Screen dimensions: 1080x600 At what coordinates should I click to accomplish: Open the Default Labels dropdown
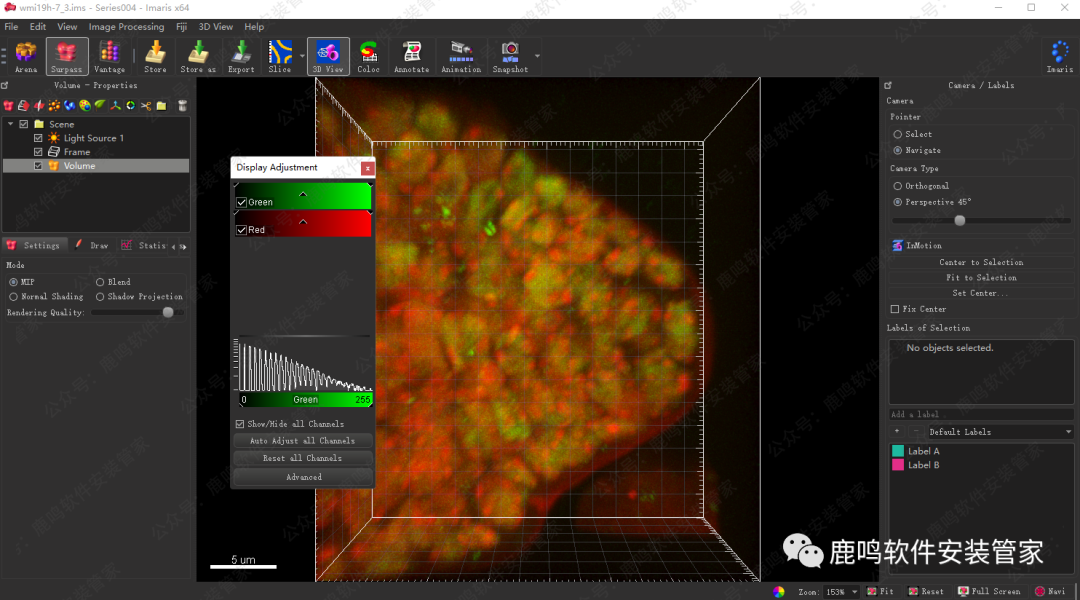(1000, 432)
